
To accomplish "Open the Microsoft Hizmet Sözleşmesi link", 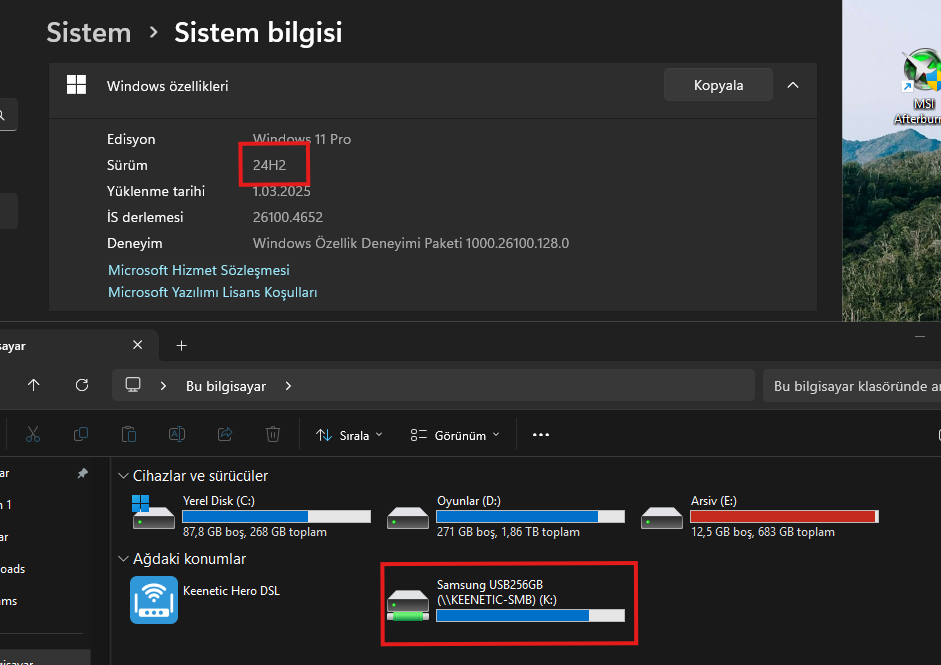I will point(199,270).
